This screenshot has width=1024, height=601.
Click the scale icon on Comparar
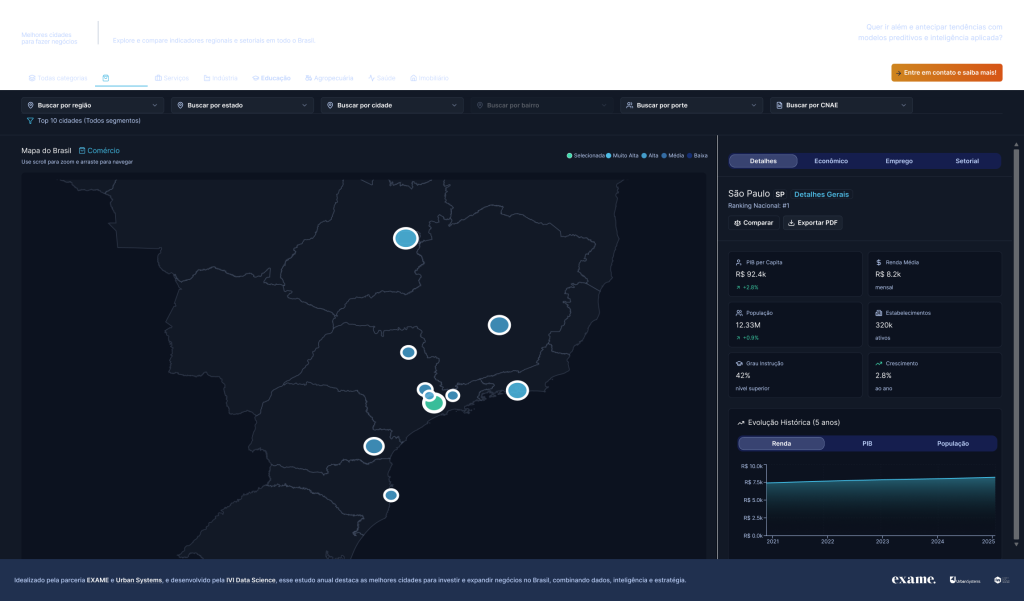(737, 223)
